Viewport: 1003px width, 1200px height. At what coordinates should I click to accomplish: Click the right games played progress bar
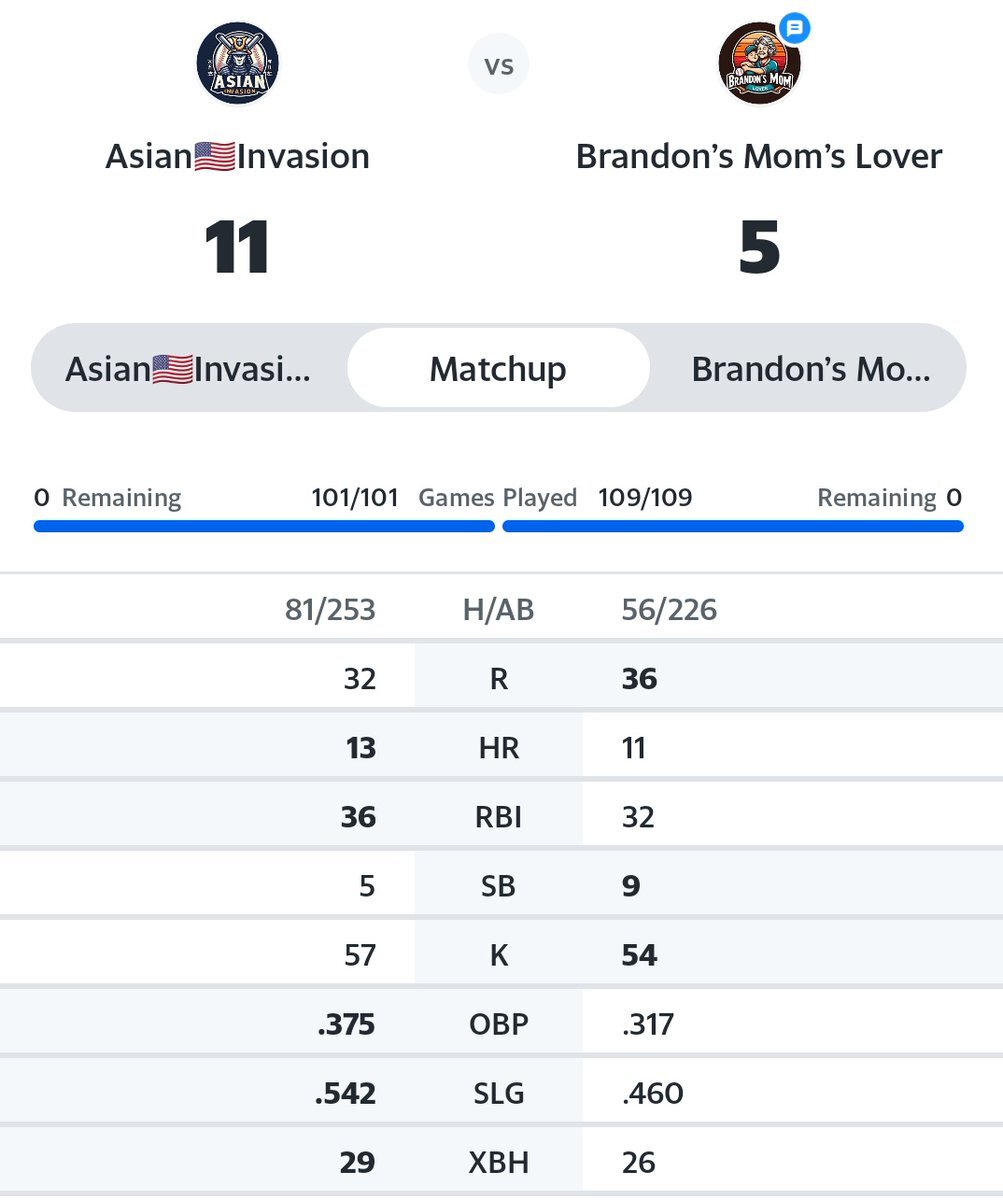pyautogui.click(x=733, y=526)
